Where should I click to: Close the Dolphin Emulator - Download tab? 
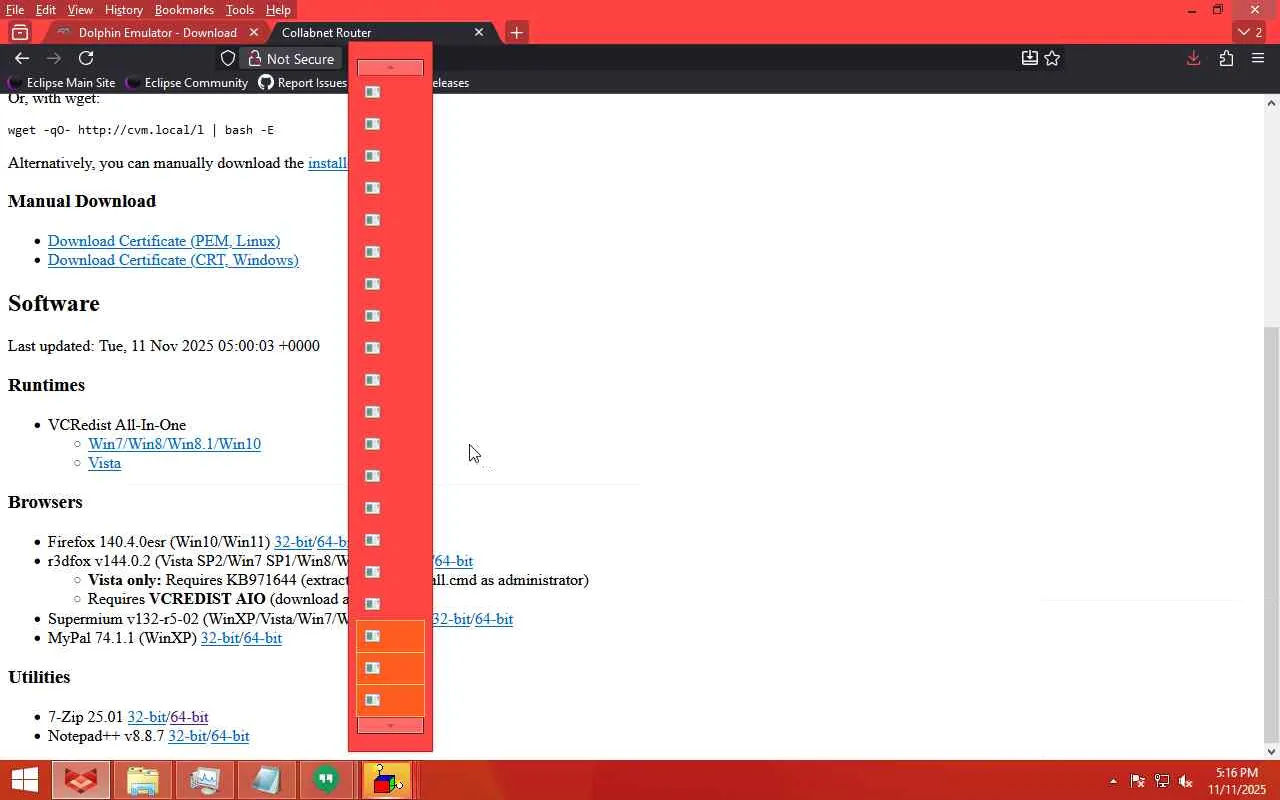point(254,32)
